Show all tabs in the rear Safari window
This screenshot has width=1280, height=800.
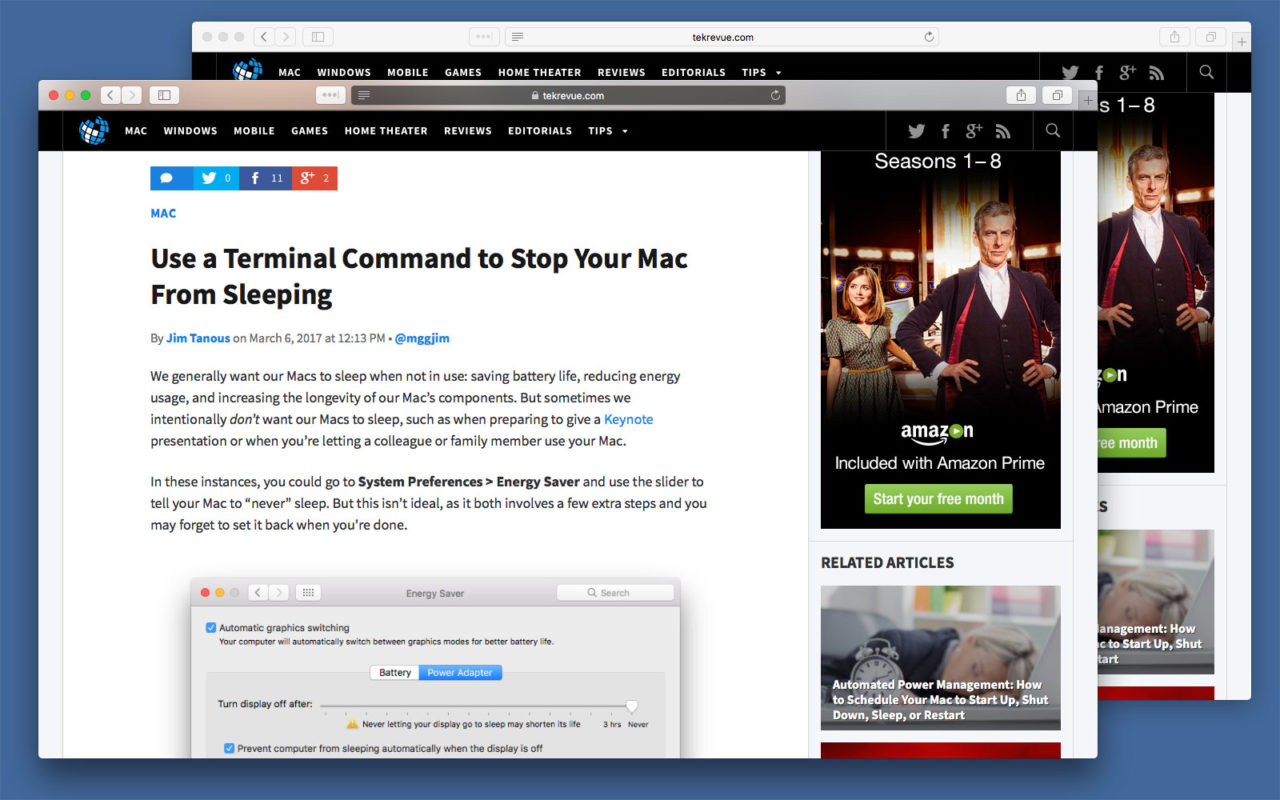pos(1210,37)
